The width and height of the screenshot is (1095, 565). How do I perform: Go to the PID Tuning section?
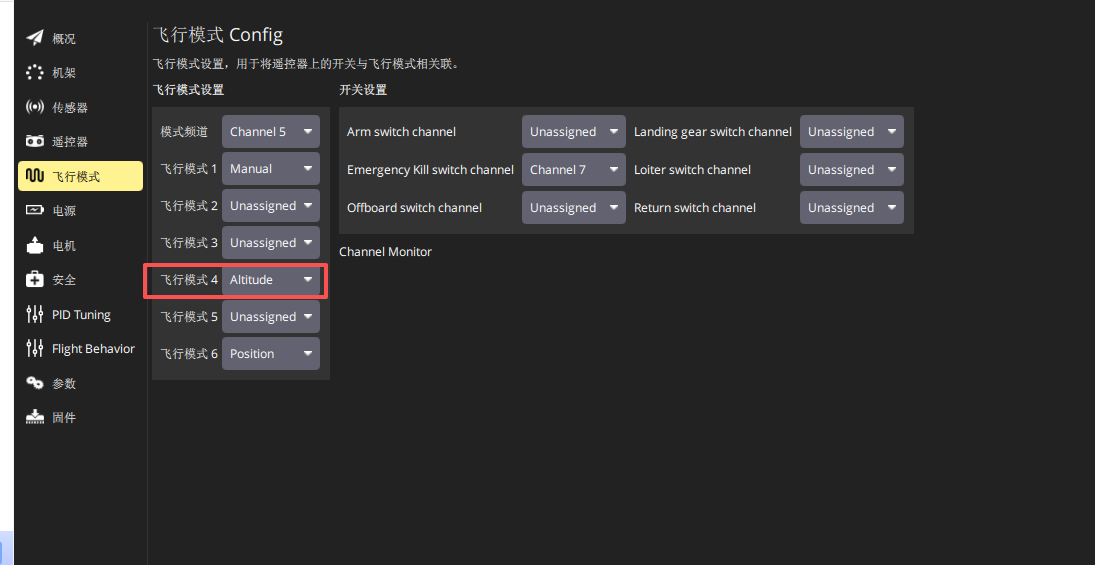pyautogui.click(x=80, y=314)
